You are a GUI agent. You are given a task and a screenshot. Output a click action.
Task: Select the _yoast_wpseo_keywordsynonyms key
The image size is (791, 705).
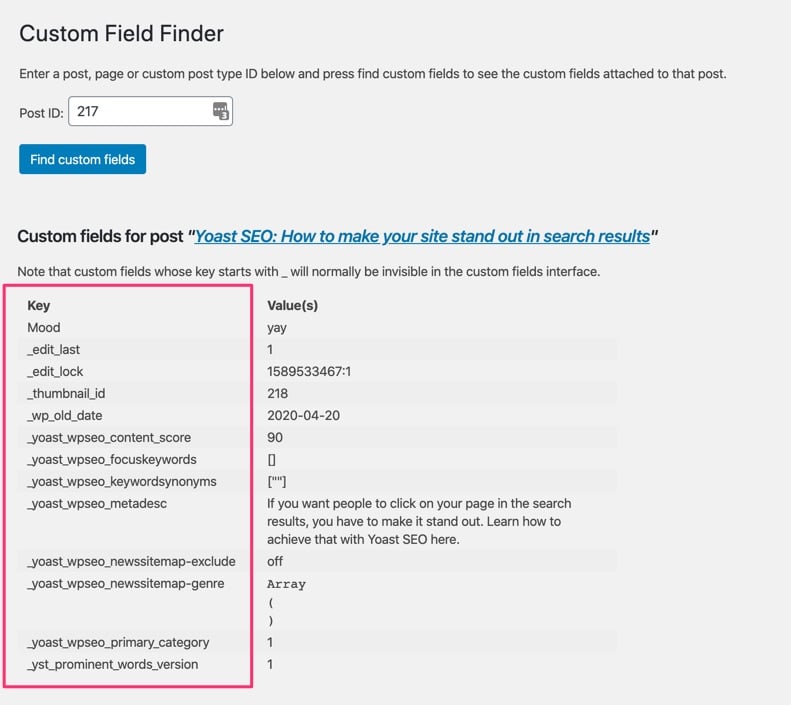tap(122, 481)
